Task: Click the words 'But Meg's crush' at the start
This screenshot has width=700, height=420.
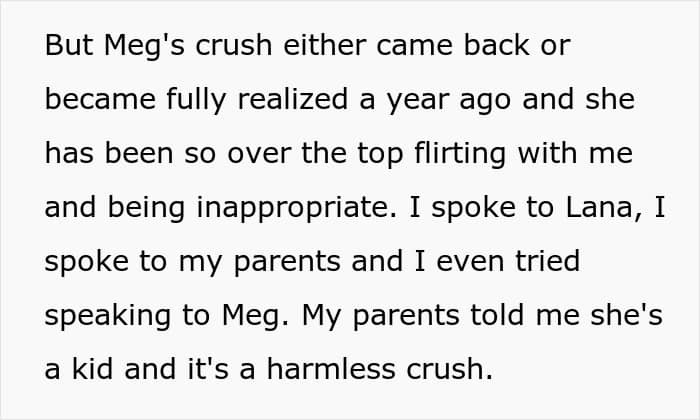Action: coord(158,47)
